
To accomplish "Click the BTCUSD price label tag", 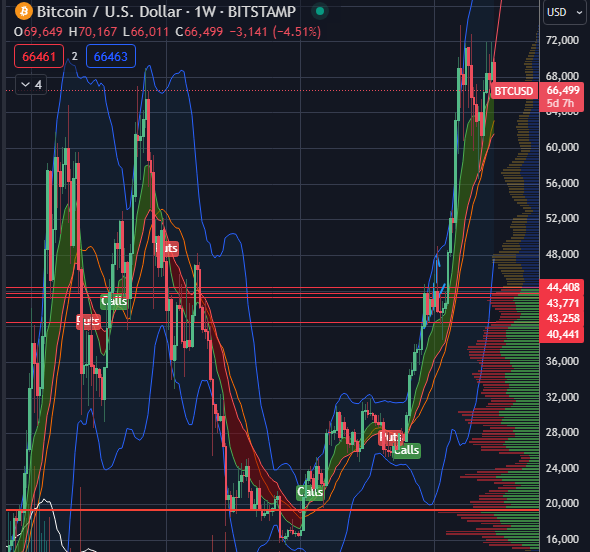I will click(x=513, y=91).
